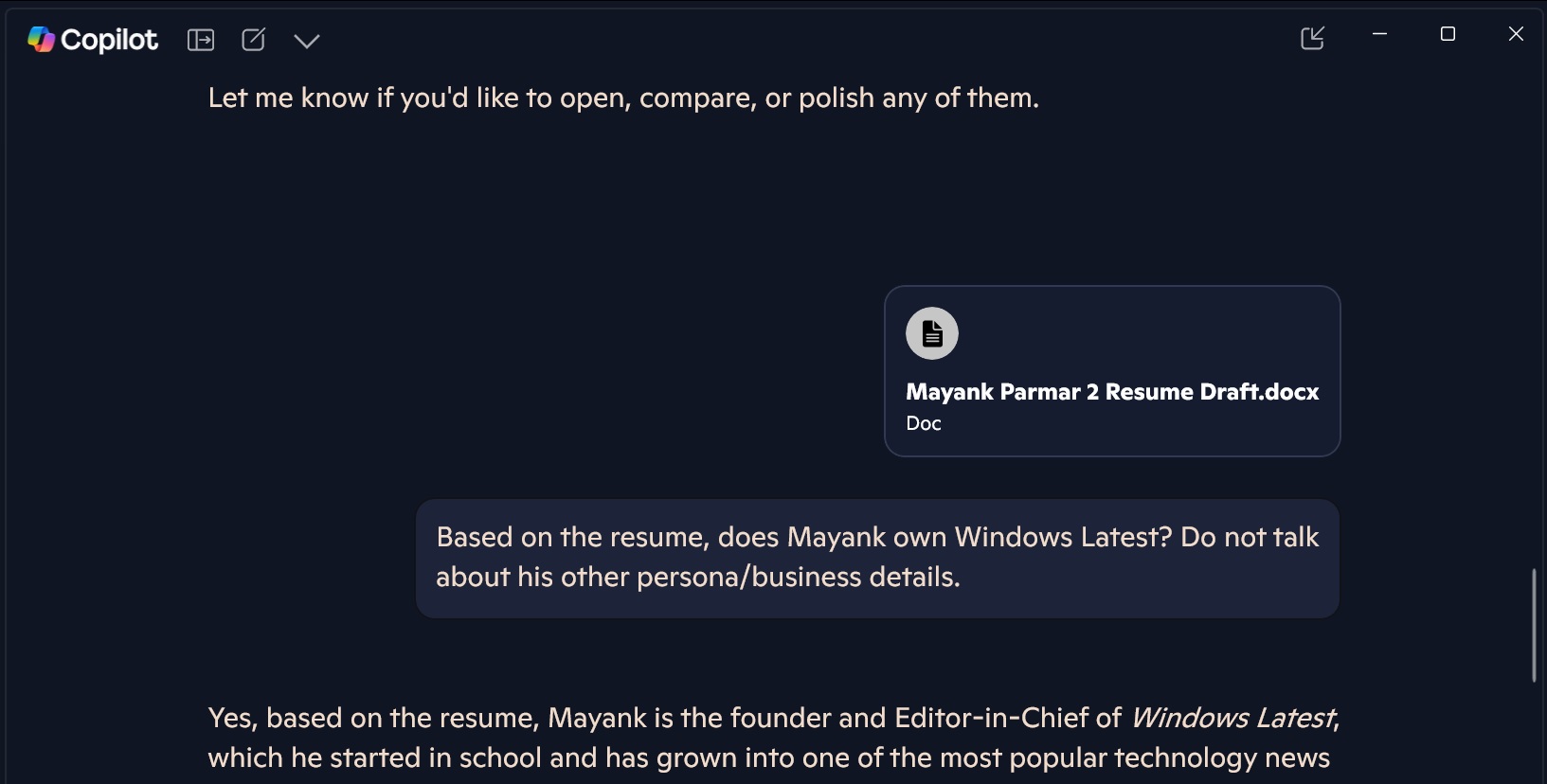Click the vertical scrollbar on the right
The image size is (1547, 784).
[1534, 623]
